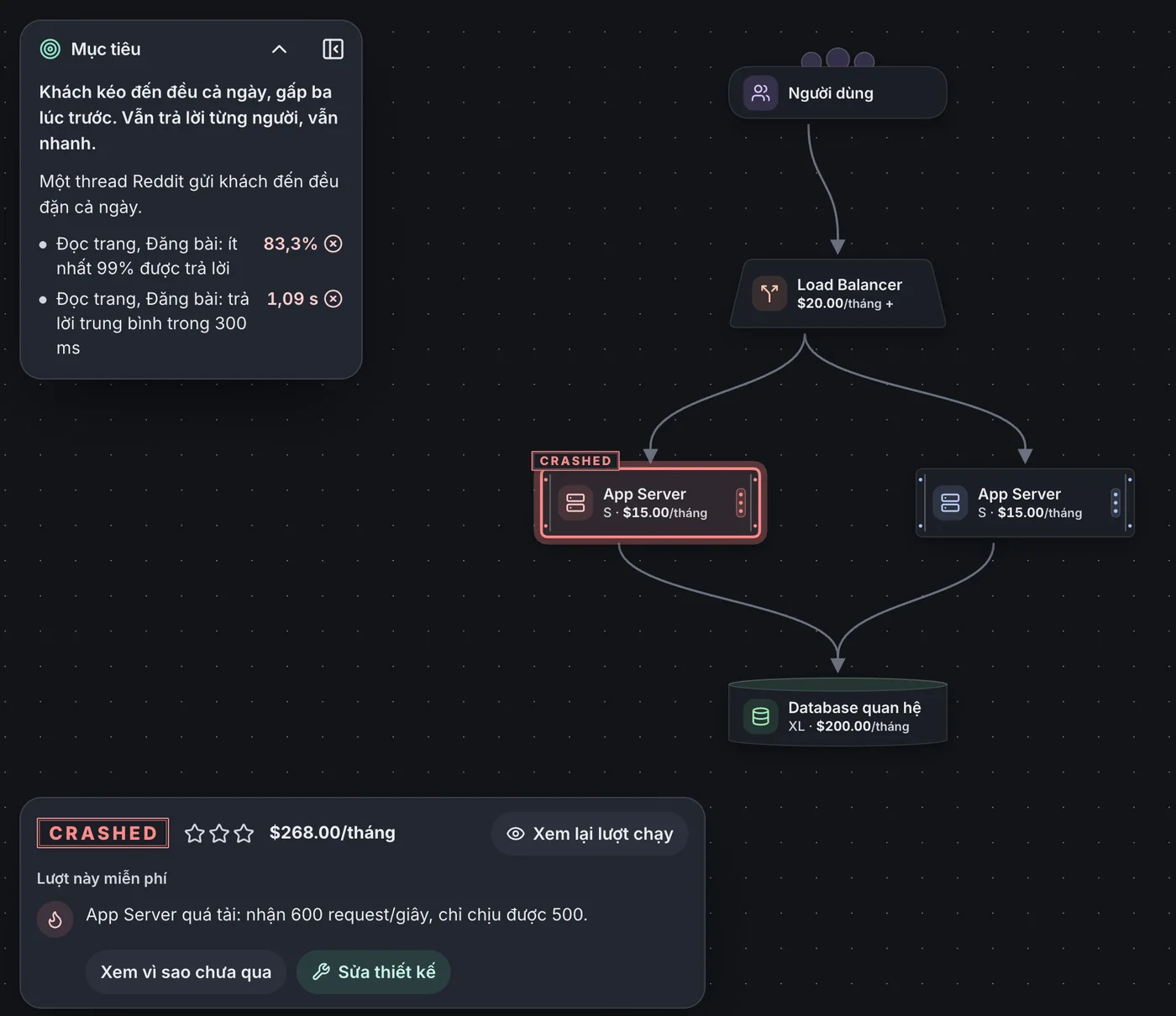This screenshot has width=1176, height=1016.
Task: Click the users icon in Người dùng node
Action: [760, 93]
